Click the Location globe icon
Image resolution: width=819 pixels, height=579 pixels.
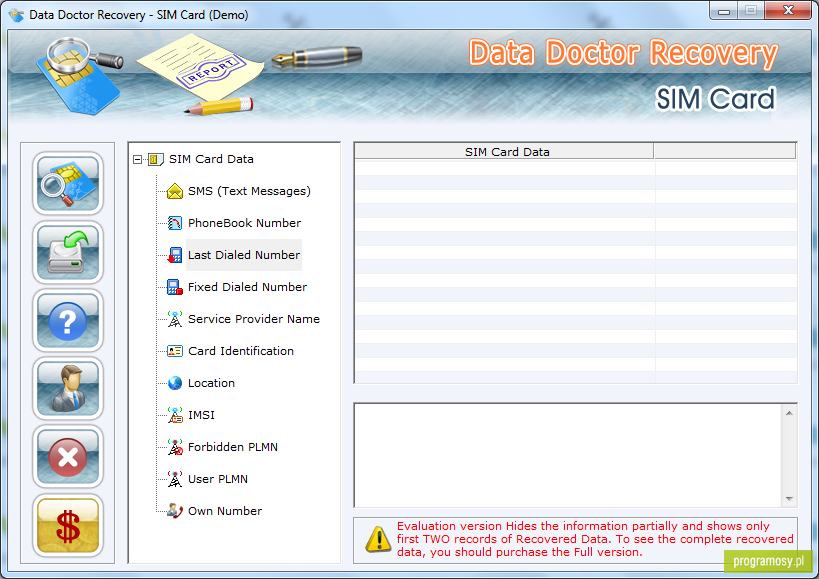tap(175, 383)
